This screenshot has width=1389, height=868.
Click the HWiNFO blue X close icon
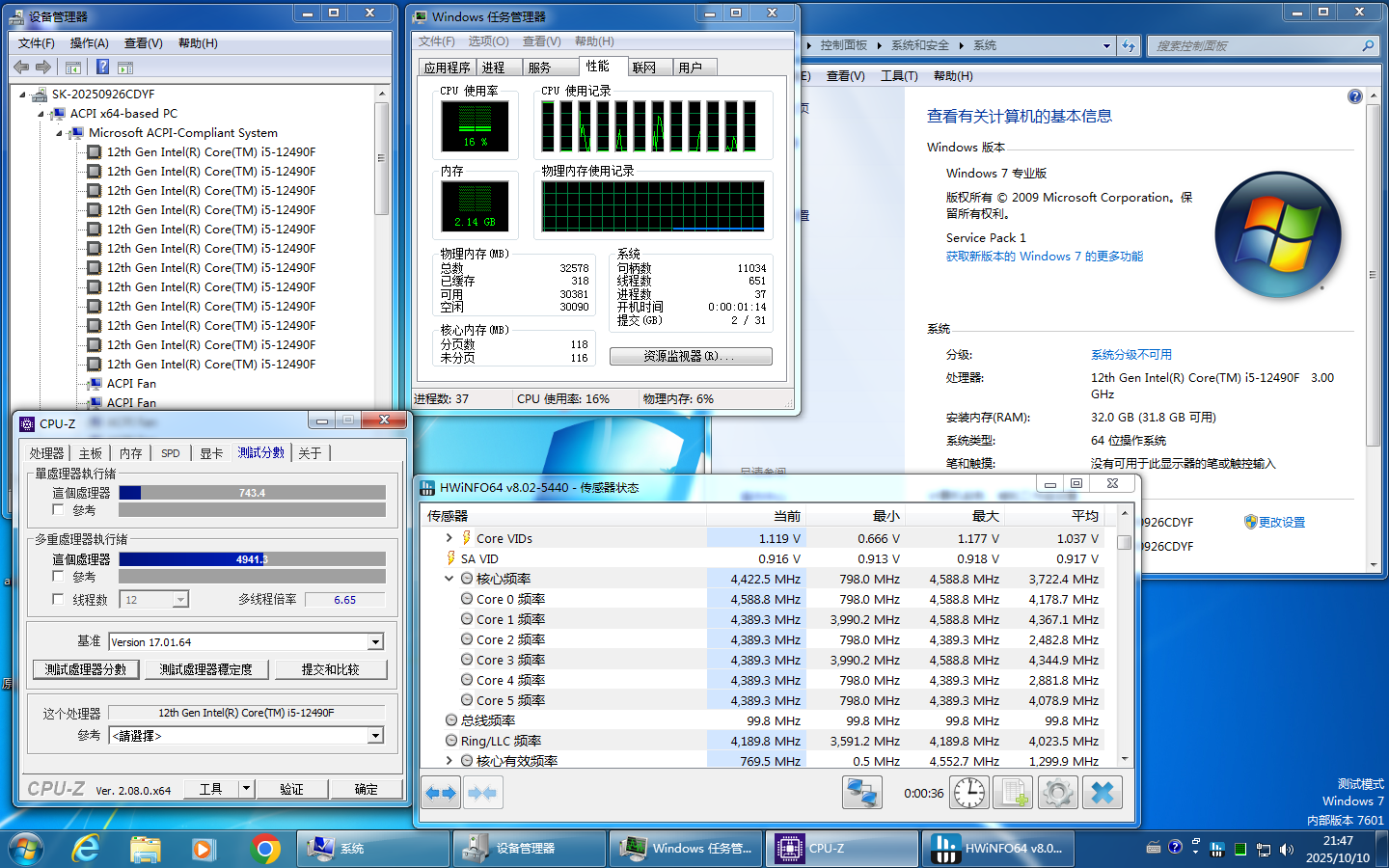pyautogui.click(x=1102, y=793)
